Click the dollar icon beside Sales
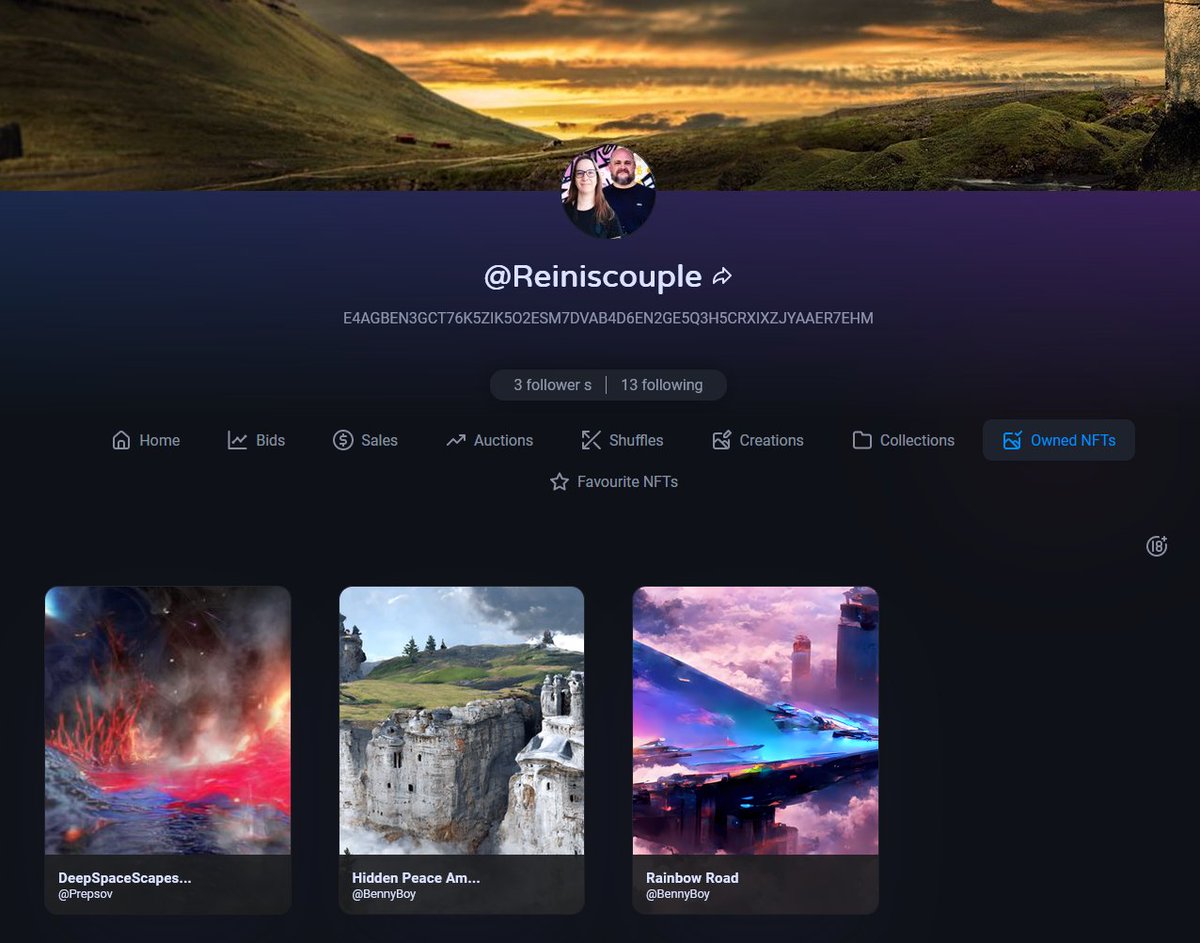The width and height of the screenshot is (1200, 943). [343, 440]
